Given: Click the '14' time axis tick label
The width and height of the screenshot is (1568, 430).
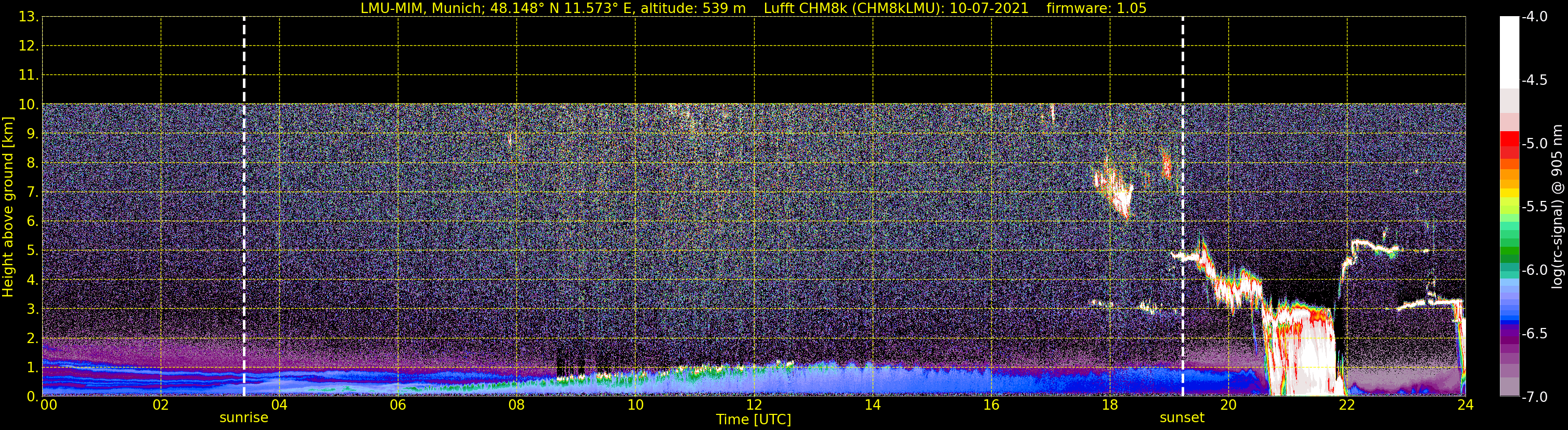Looking at the screenshot, I should point(873,405).
